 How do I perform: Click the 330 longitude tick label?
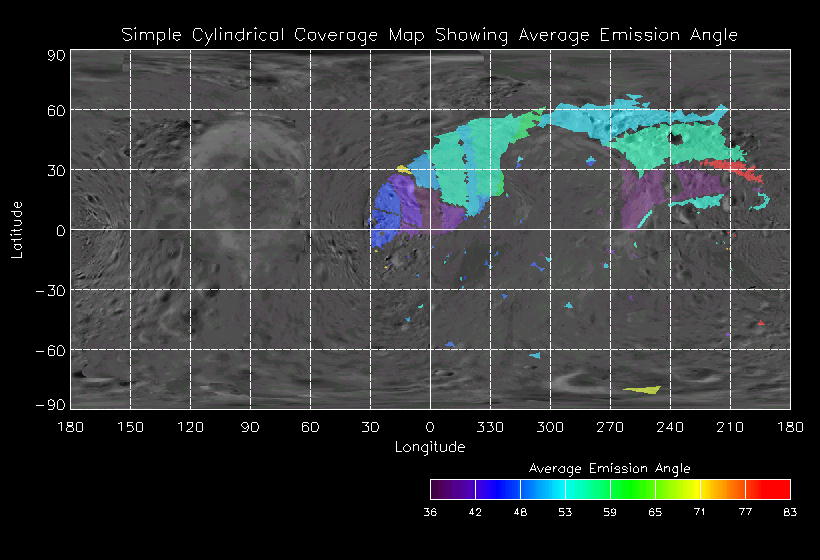[x=490, y=427]
